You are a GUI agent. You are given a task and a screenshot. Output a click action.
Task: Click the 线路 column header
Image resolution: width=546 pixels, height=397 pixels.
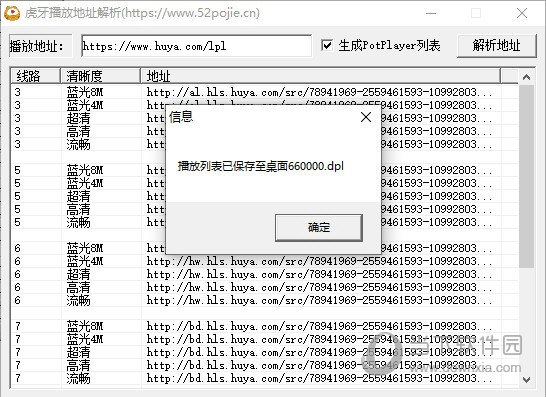pos(35,76)
